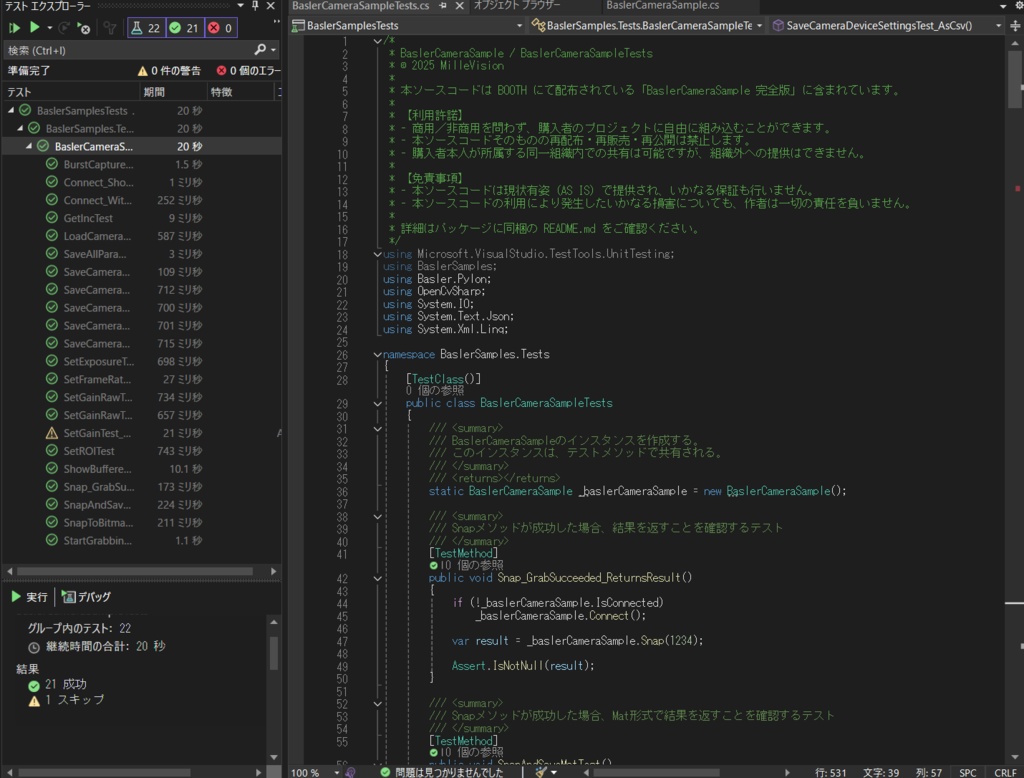The width and height of the screenshot is (1024, 778).
Task: Open the run button dropdown arrow
Action: click(50, 28)
